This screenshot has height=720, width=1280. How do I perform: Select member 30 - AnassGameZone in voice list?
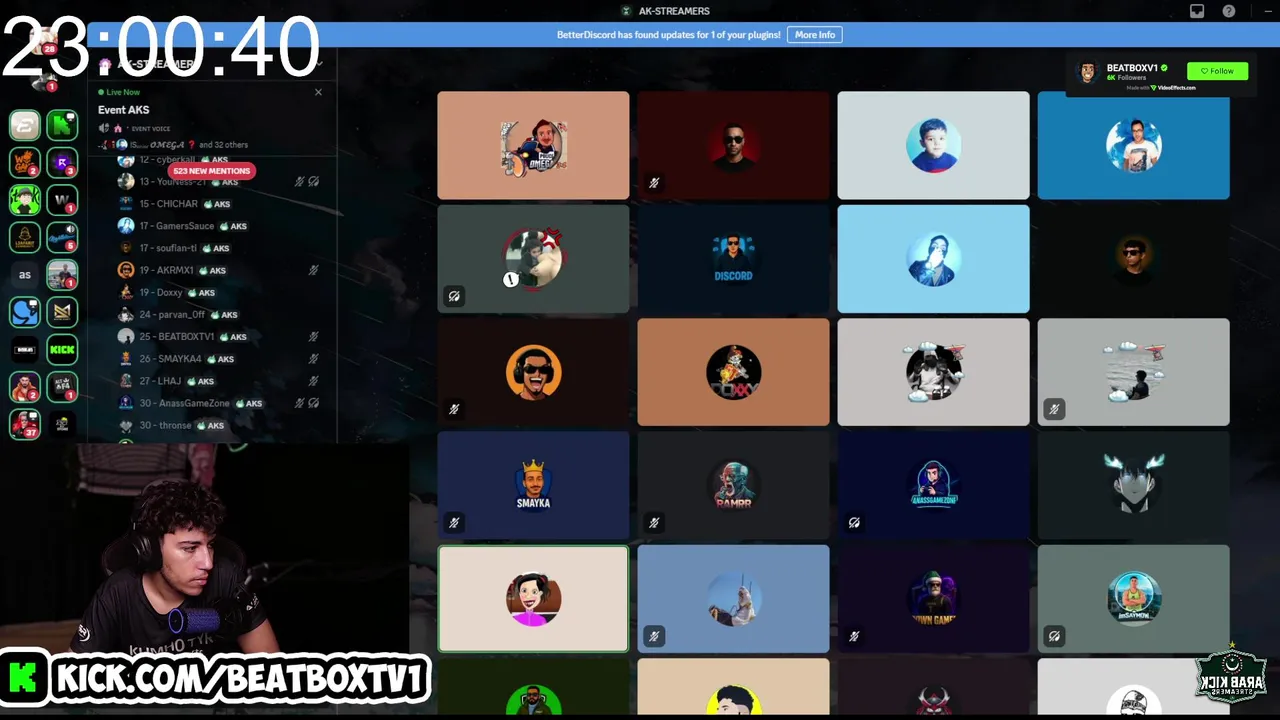pyautogui.click(x=218, y=403)
